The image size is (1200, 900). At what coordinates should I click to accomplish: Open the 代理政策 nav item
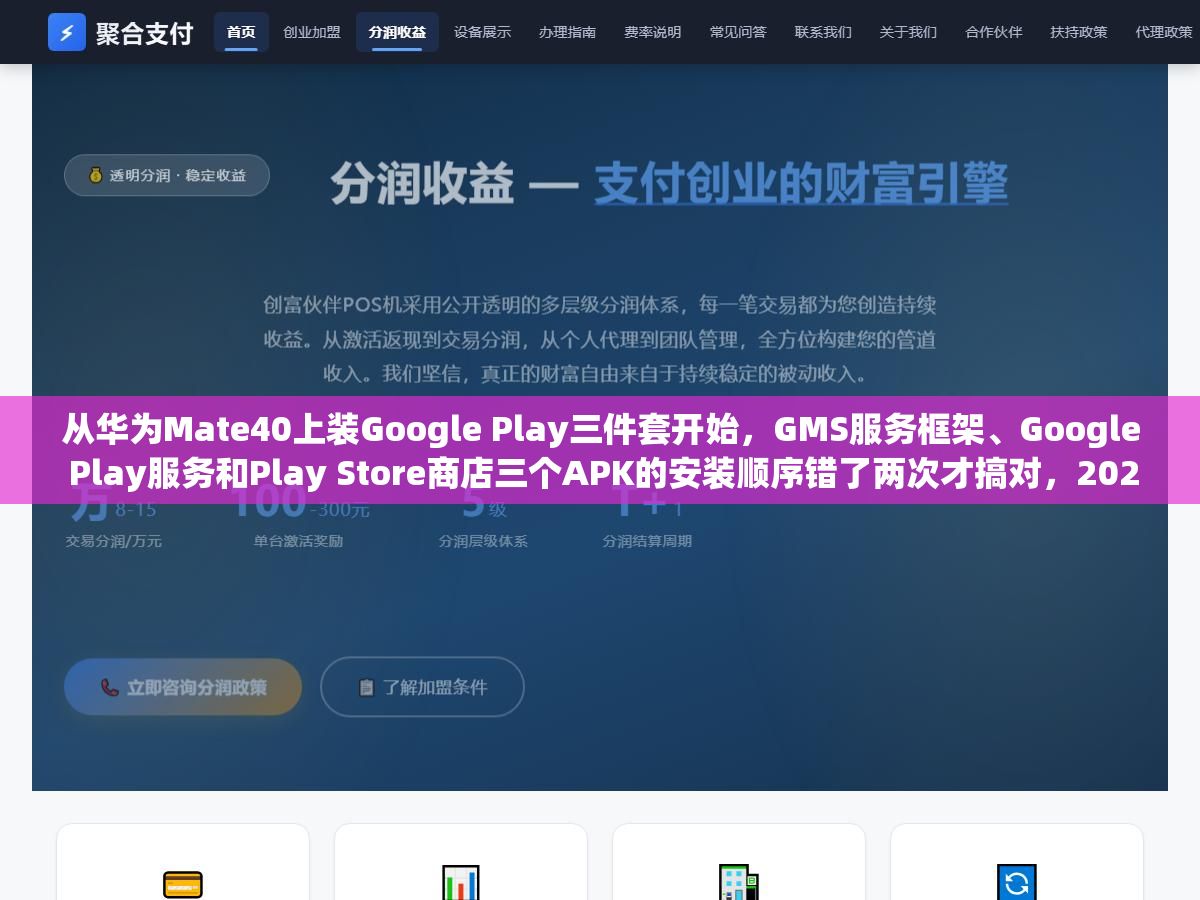click(1164, 32)
